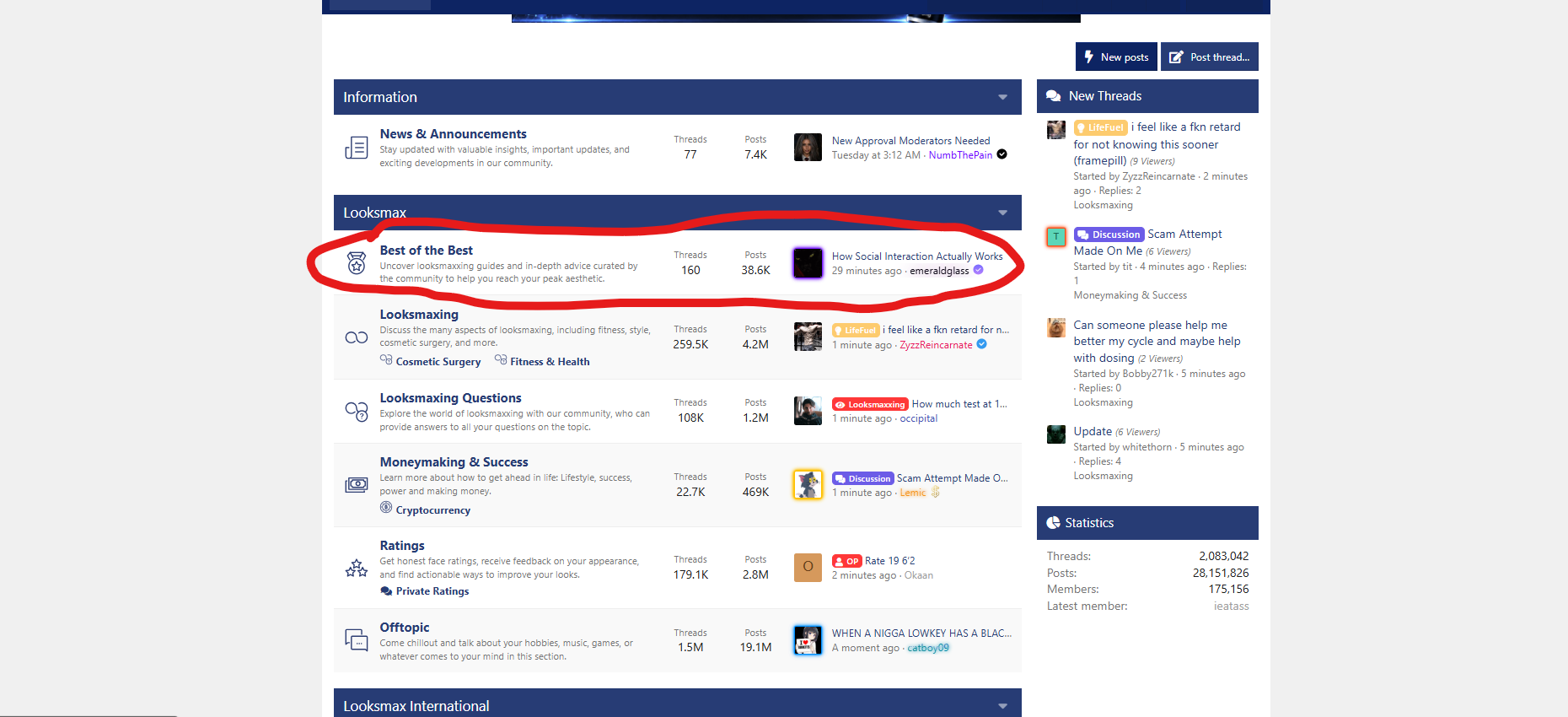Click Discussion tag in Moneymaking row
This screenshot has width=1568, height=717.
[x=863, y=478]
